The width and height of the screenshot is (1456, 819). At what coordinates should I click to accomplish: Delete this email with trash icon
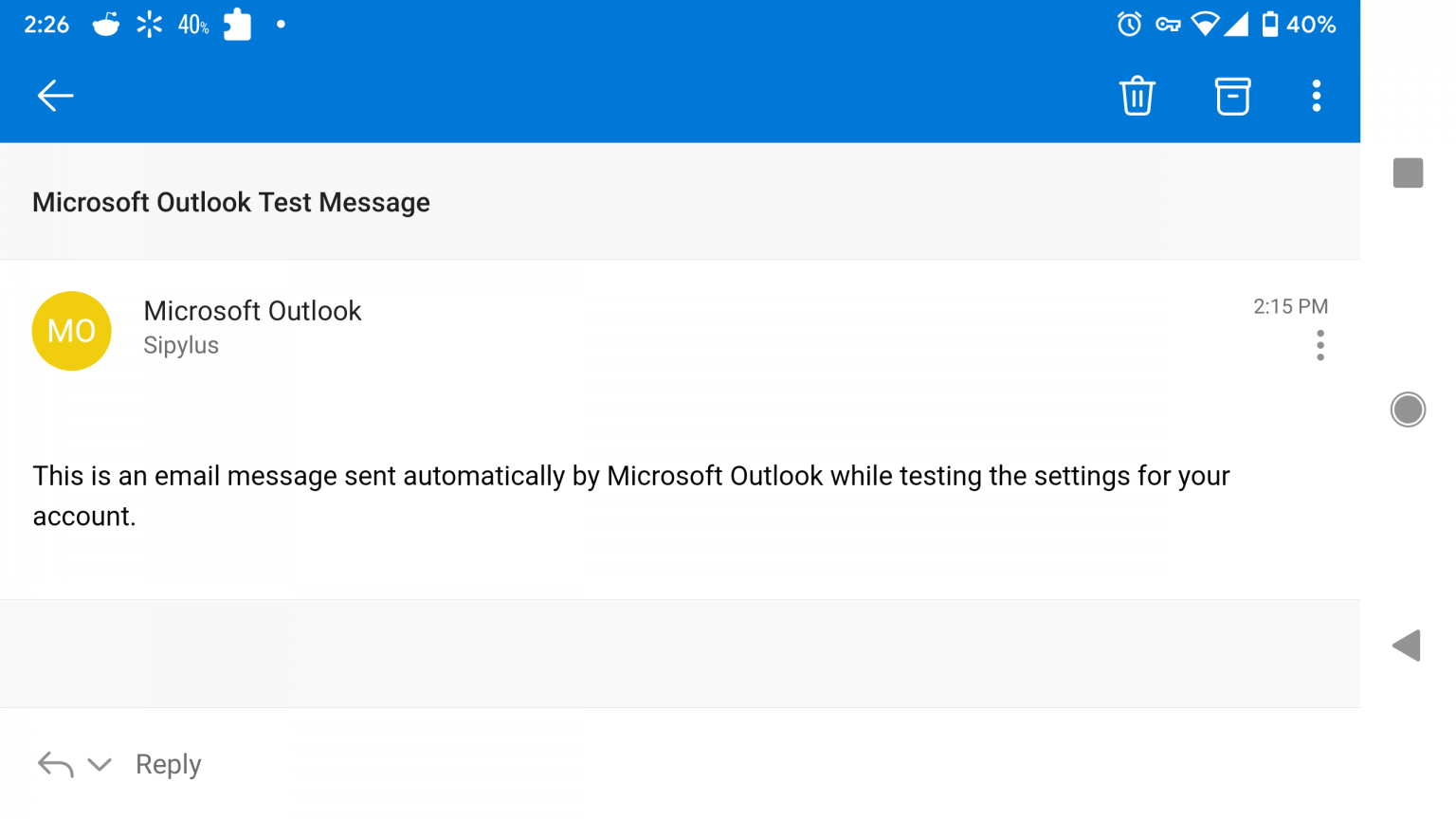(1137, 96)
